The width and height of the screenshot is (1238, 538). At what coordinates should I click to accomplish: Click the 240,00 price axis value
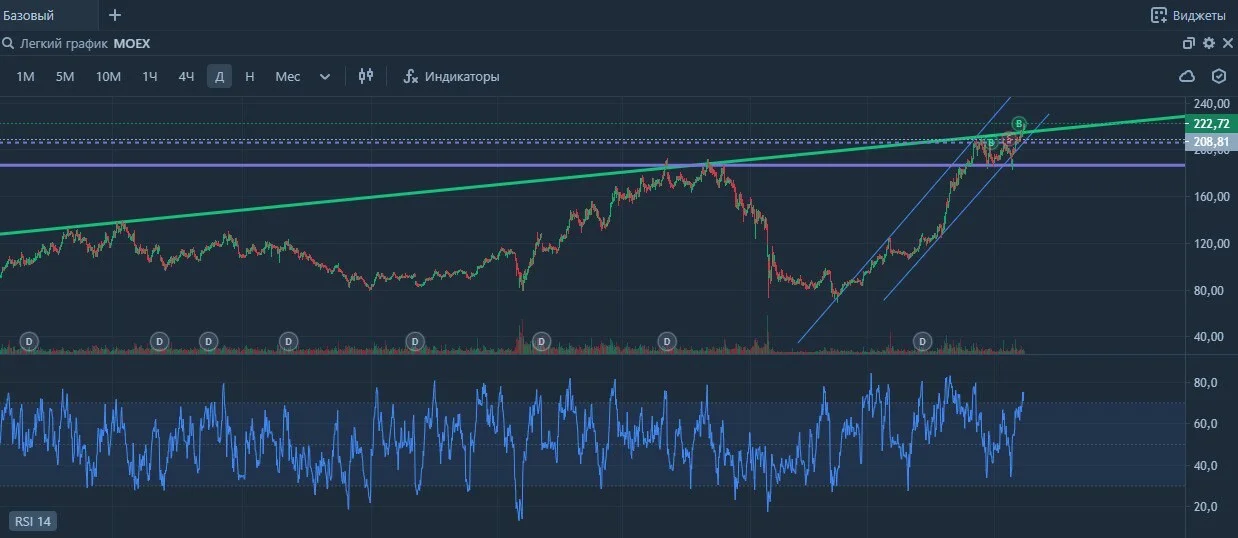(x=1211, y=104)
